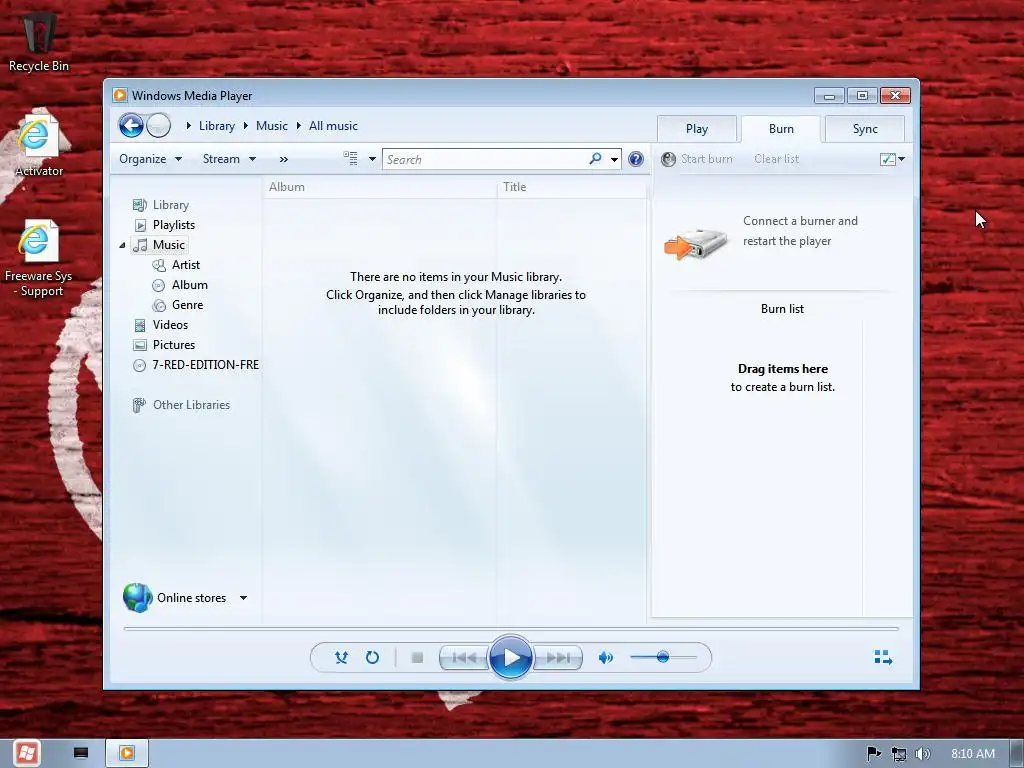Viewport: 1024px width, 768px height.
Task: Open the Activator desktop shortcut
Action: pos(39,145)
